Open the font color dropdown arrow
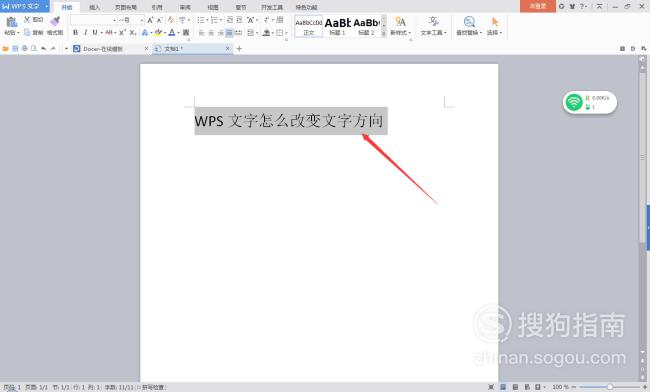Screen dimensions: 650x392 (x=178, y=32)
